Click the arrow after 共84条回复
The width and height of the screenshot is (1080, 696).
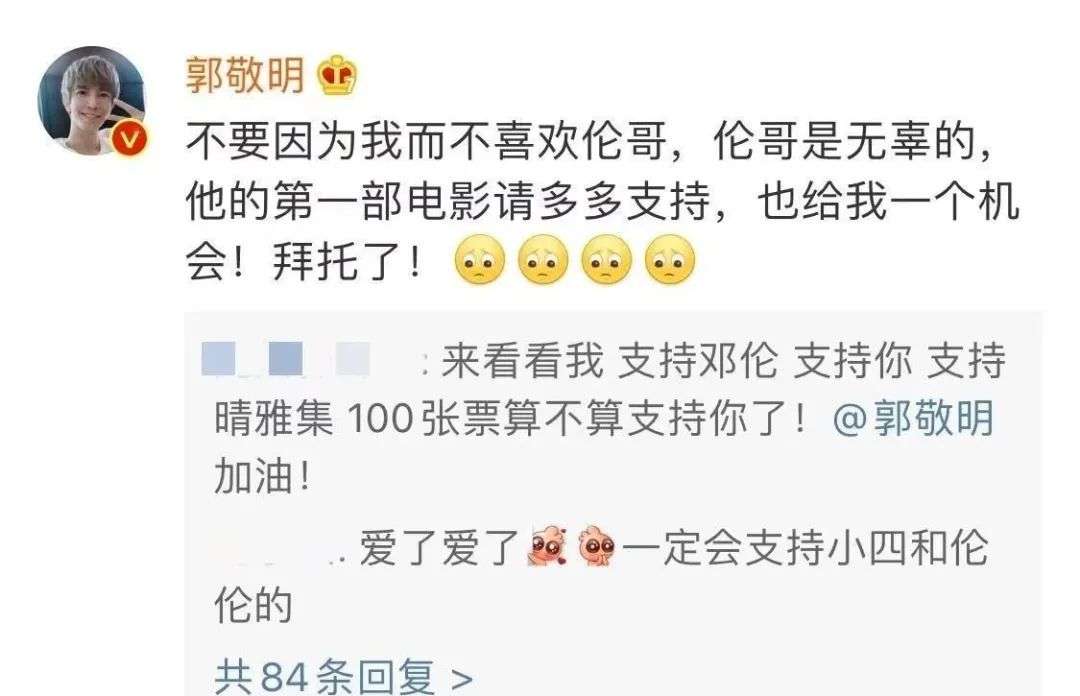tap(461, 679)
